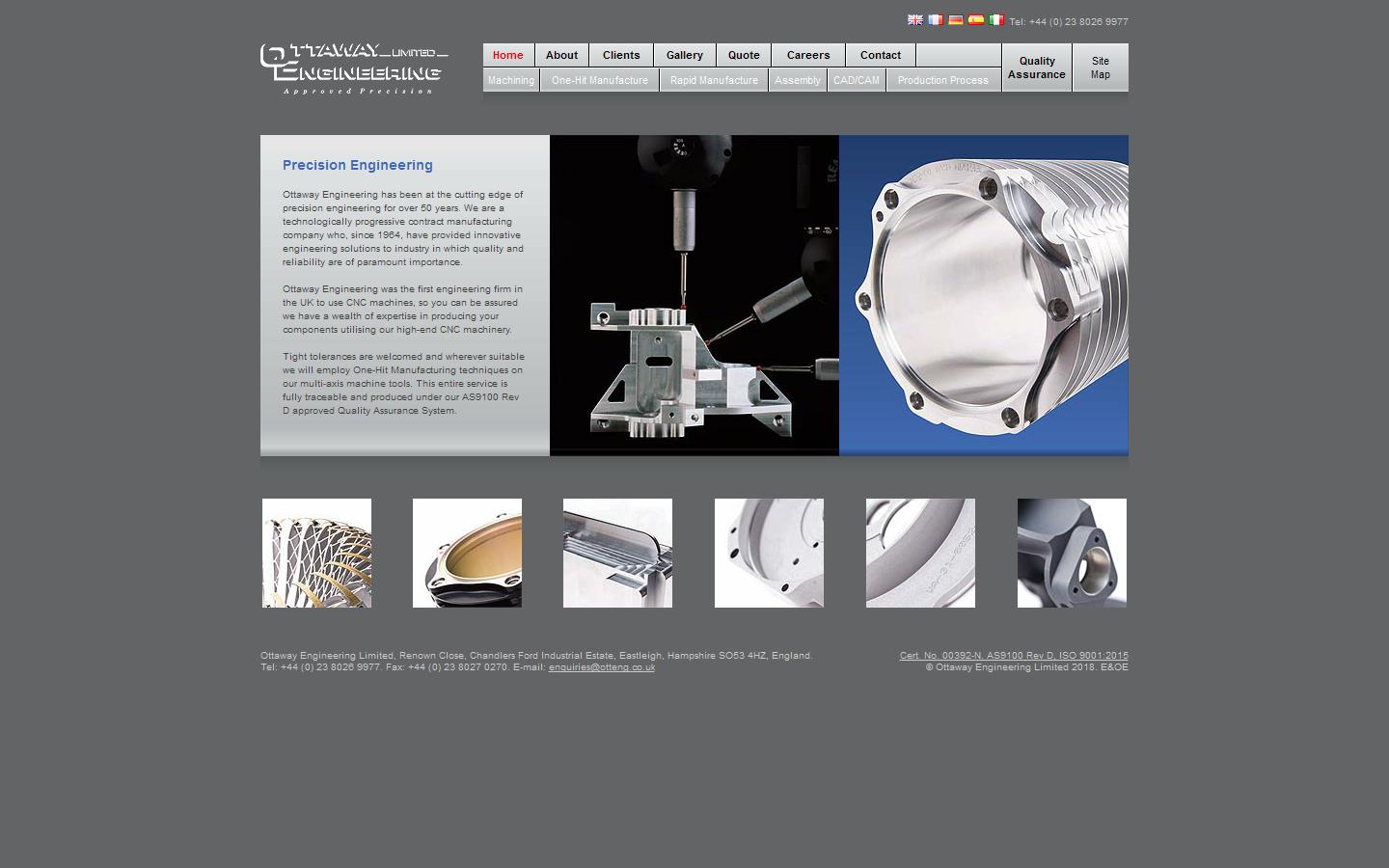Open the Home page
This screenshot has height=868, width=1389.
(x=507, y=55)
